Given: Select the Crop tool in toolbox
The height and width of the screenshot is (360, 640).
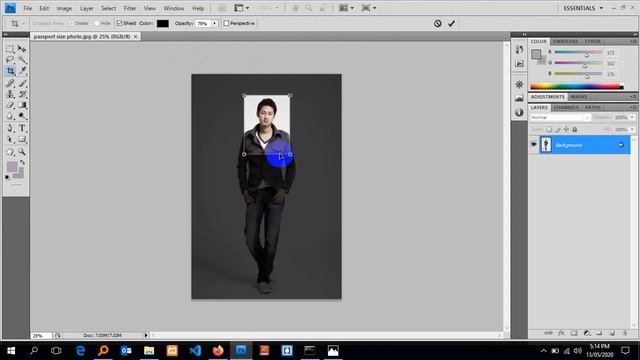Looking at the screenshot, I should tap(10, 71).
